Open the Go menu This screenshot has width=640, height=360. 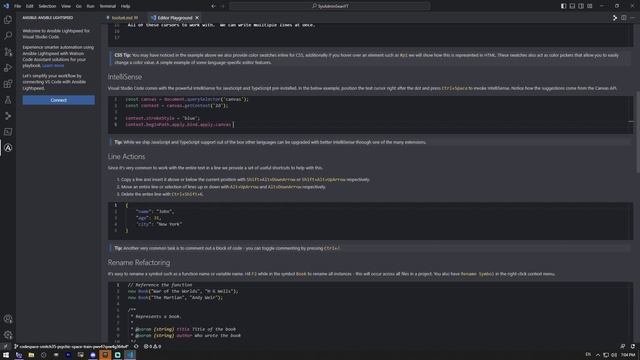[x=78, y=6]
